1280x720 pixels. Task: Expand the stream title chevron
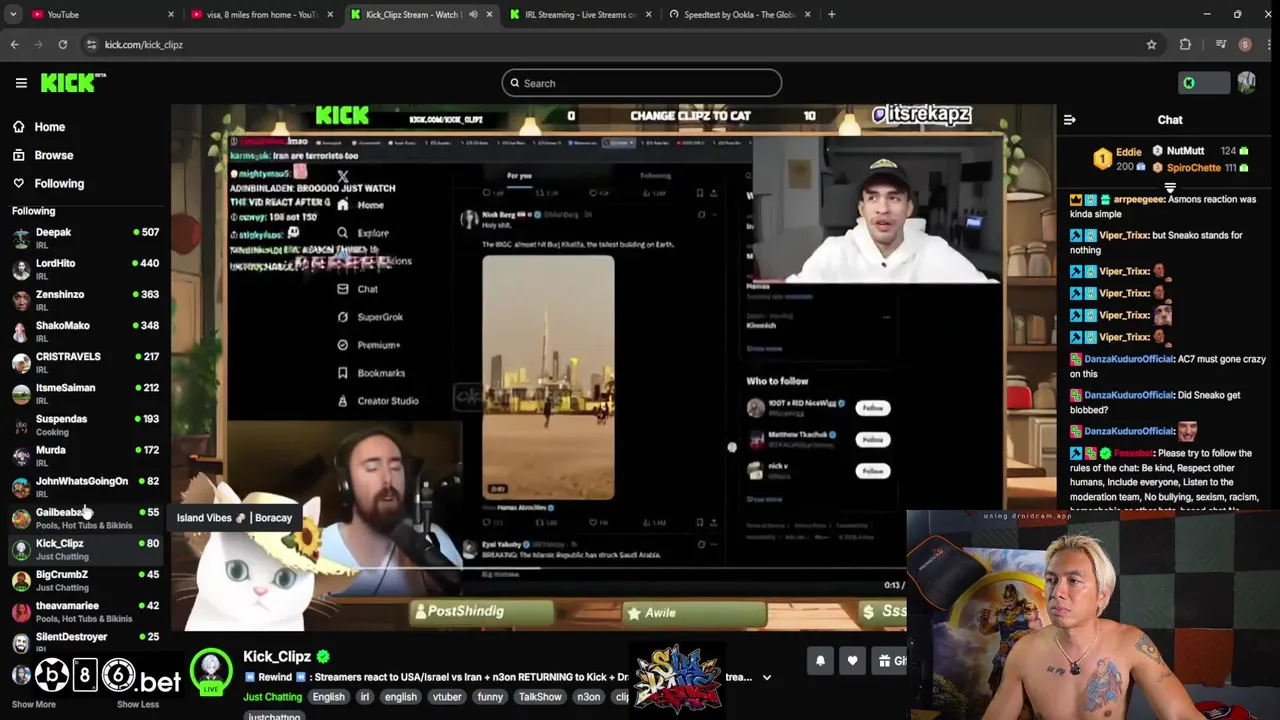pos(767,677)
